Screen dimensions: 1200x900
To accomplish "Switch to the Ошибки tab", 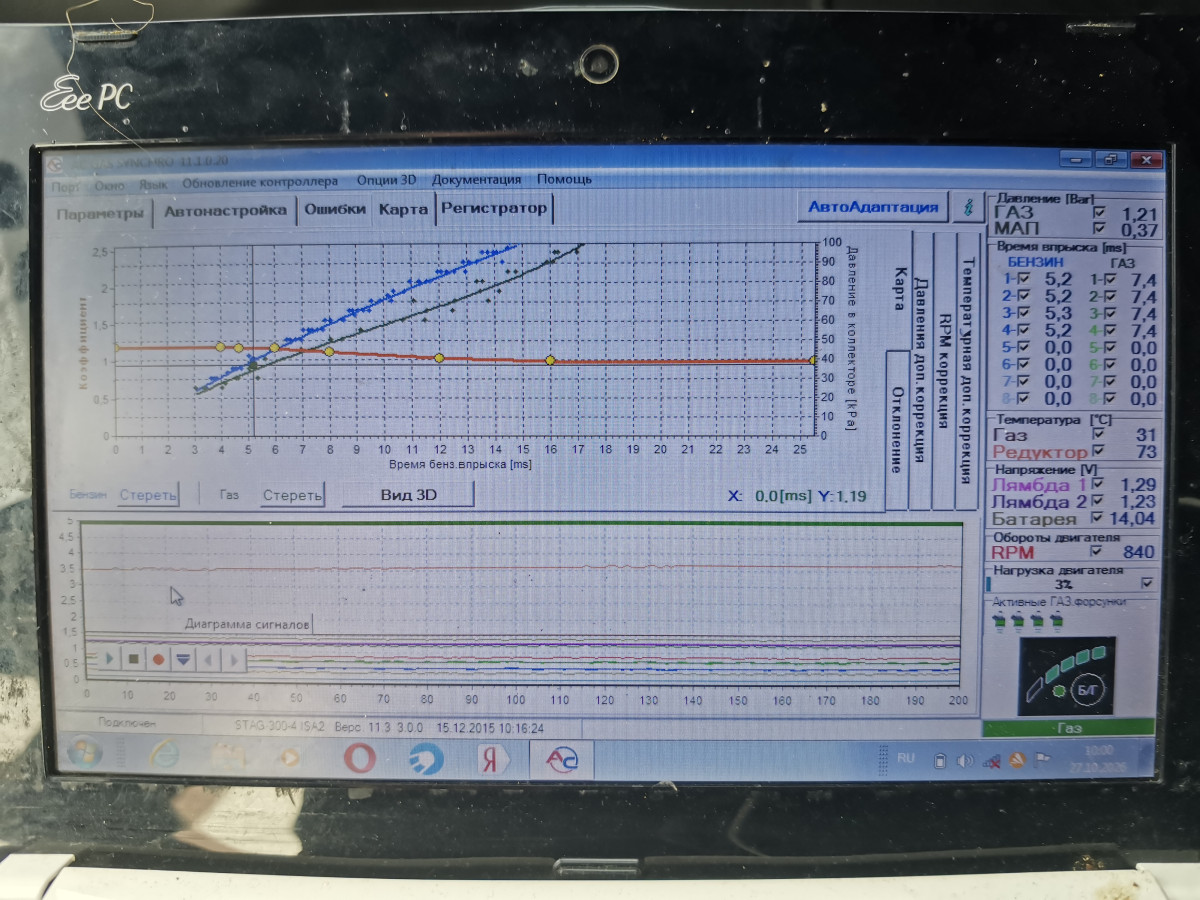I will click(x=334, y=209).
